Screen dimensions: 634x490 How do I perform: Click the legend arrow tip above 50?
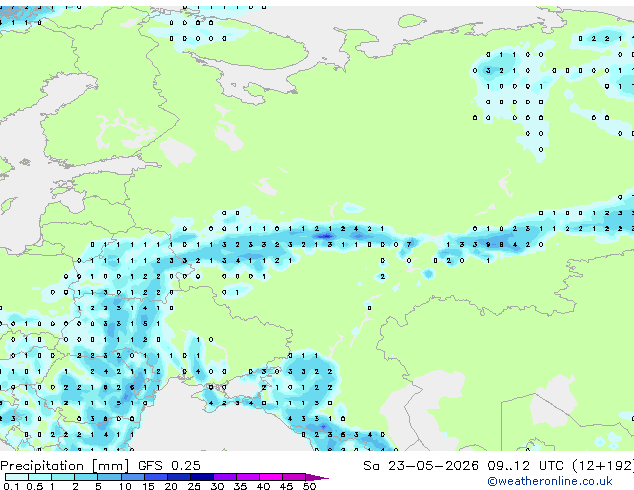[317, 477]
